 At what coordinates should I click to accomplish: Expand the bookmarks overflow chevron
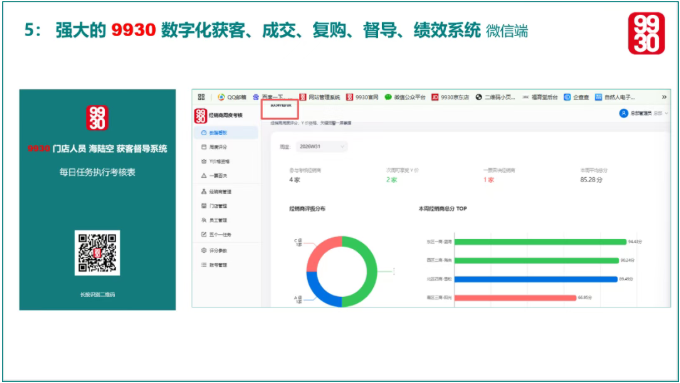(664, 97)
